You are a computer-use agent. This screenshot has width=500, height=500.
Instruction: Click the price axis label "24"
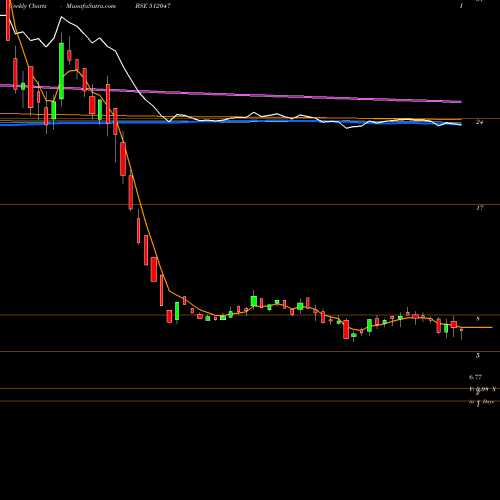(479, 122)
